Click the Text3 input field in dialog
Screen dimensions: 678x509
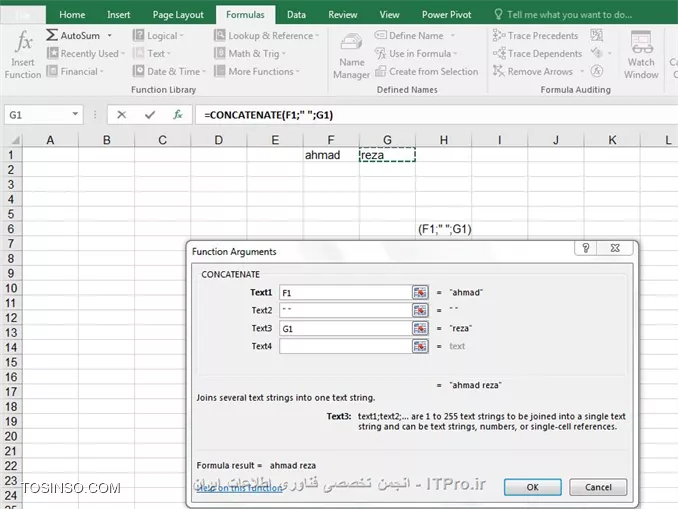point(345,329)
